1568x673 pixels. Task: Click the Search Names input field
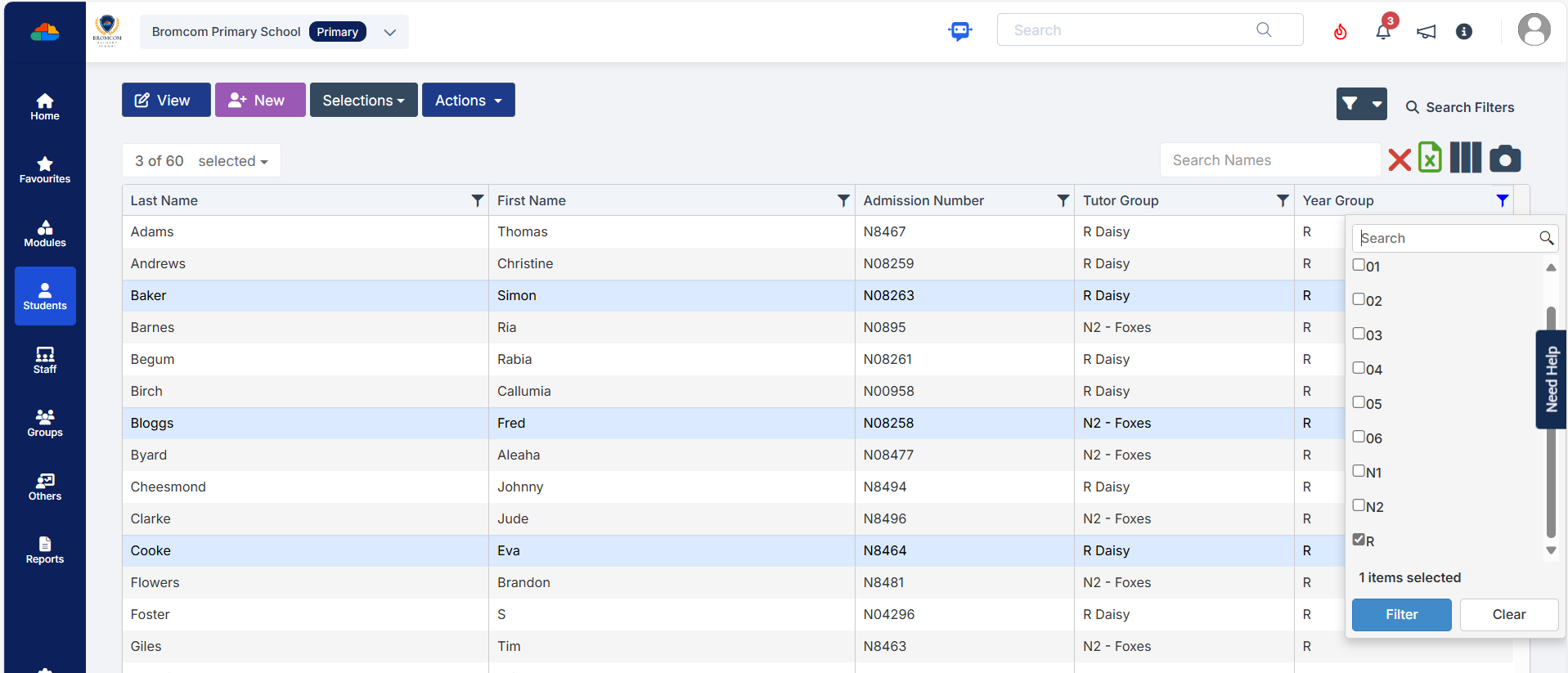pos(1269,160)
